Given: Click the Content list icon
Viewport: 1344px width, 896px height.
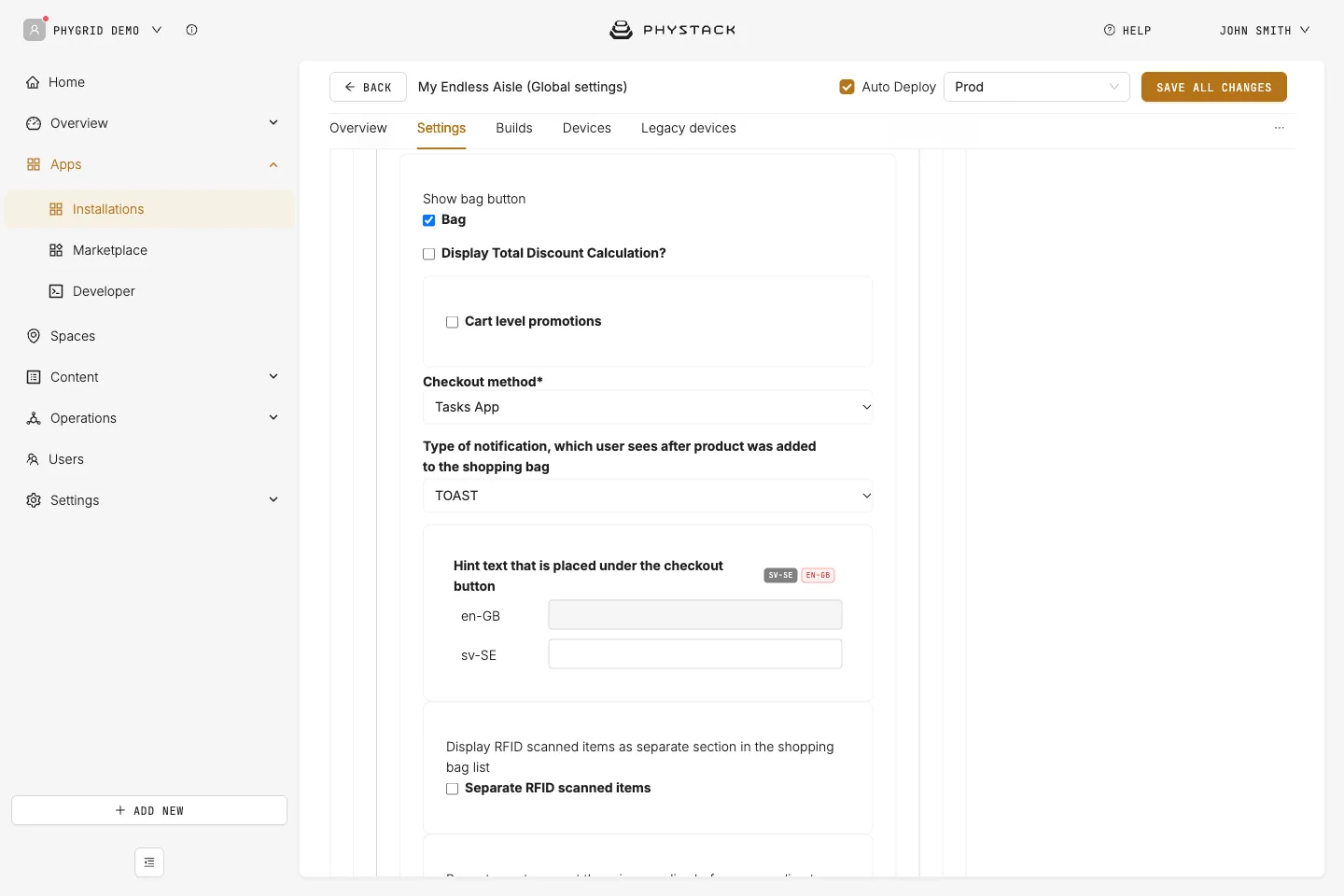Looking at the screenshot, I should [34, 377].
